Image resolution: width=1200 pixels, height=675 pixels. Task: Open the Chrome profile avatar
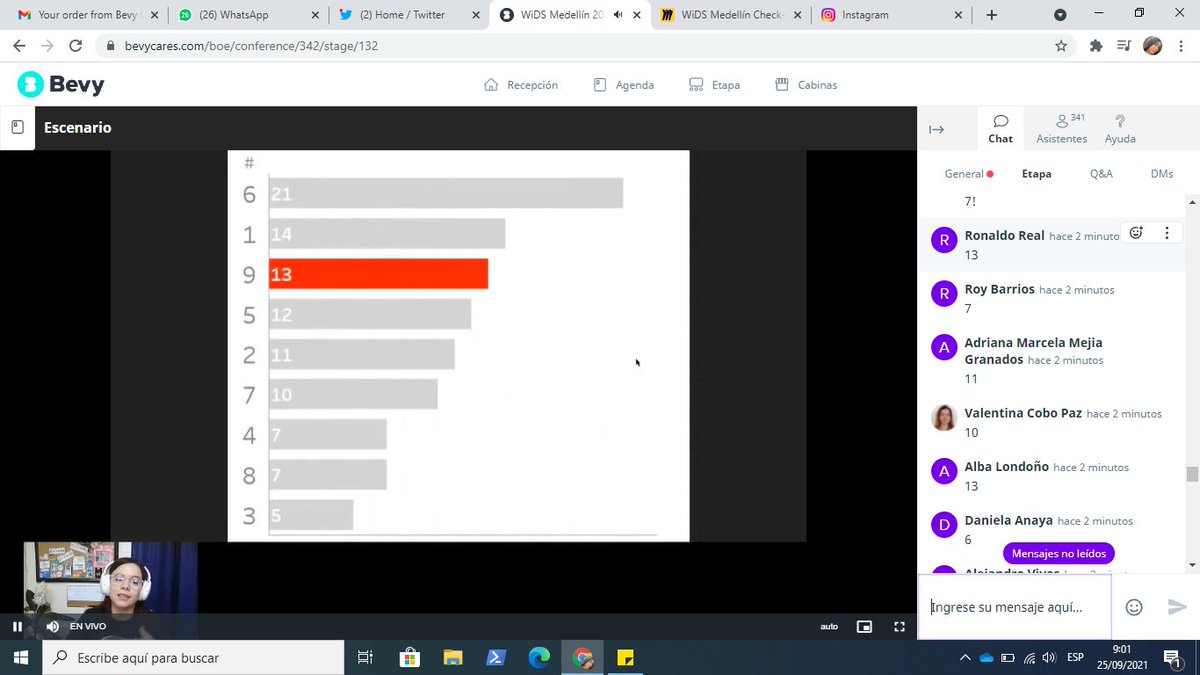tap(1152, 46)
